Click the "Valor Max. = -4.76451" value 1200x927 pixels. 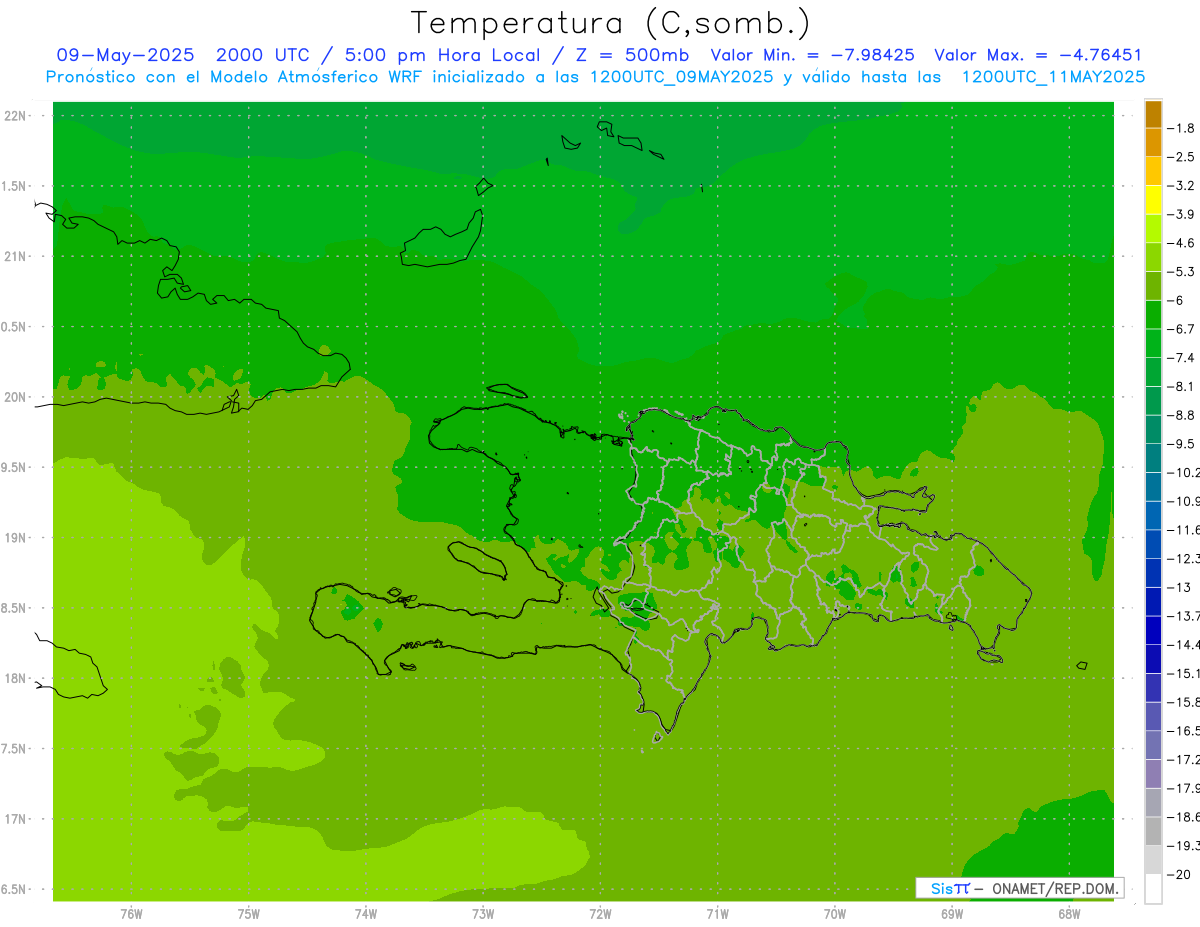[x=1038, y=55]
